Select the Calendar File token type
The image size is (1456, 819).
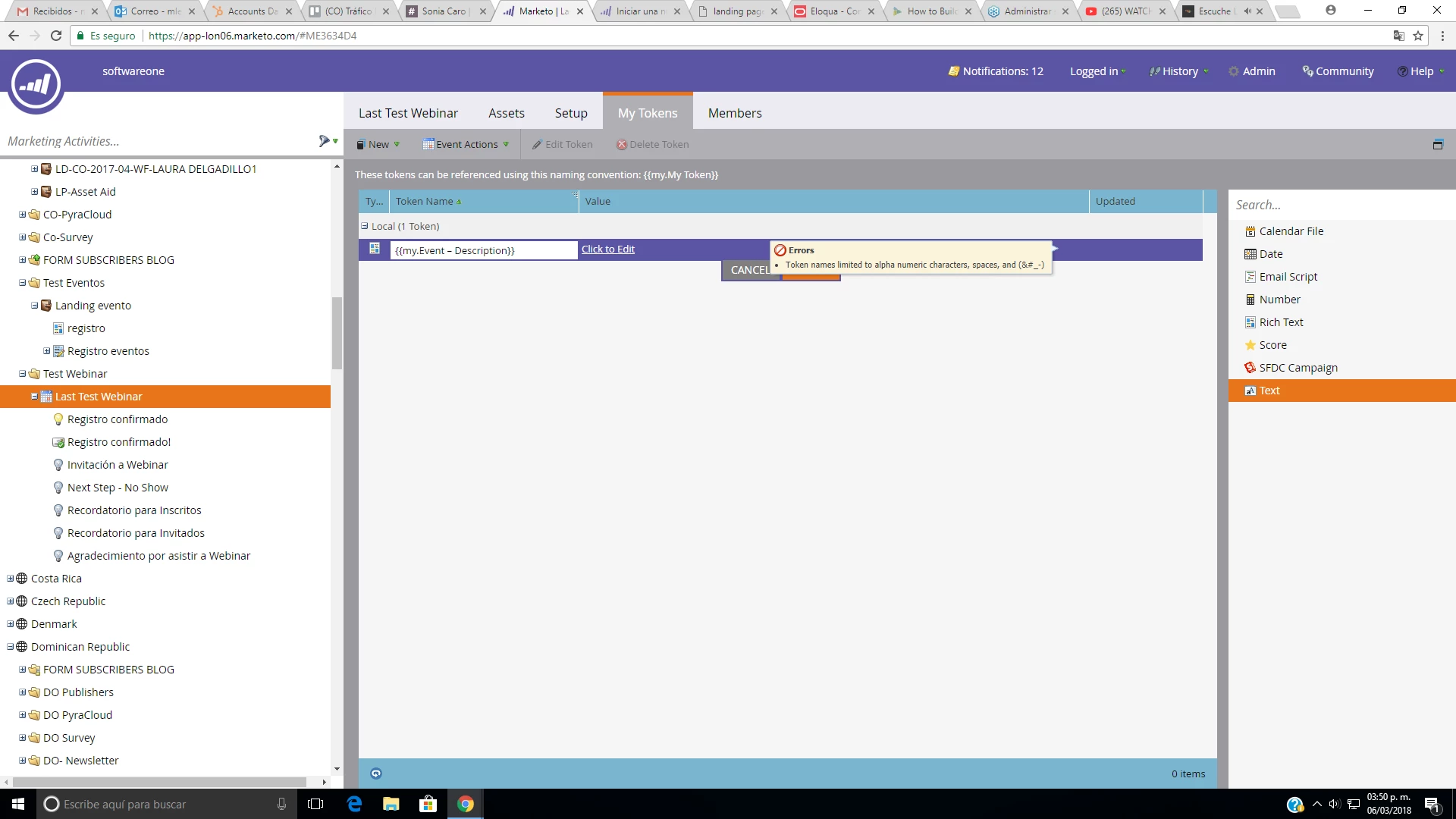coord(1291,231)
